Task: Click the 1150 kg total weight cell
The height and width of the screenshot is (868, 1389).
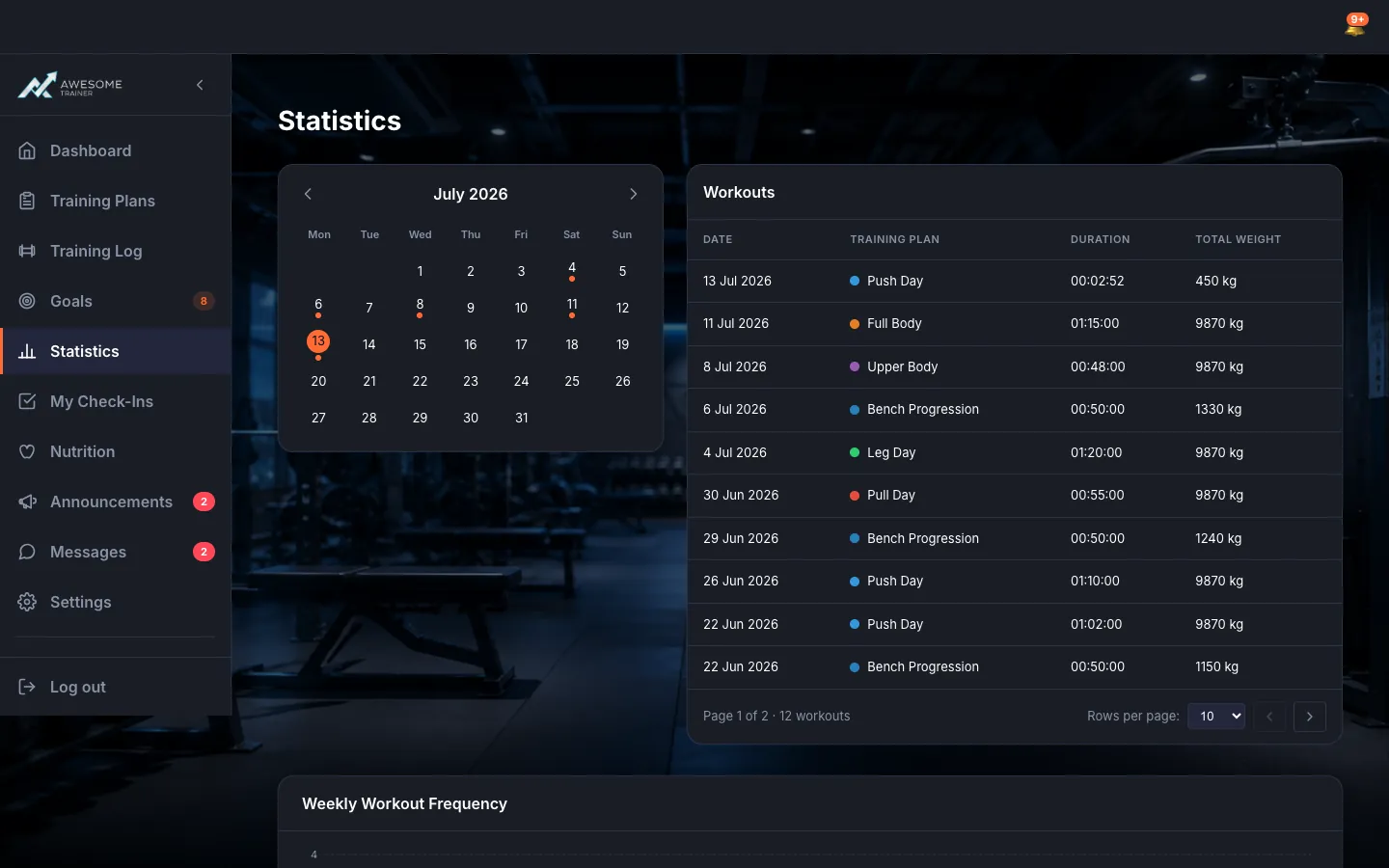Action: pos(1216,666)
